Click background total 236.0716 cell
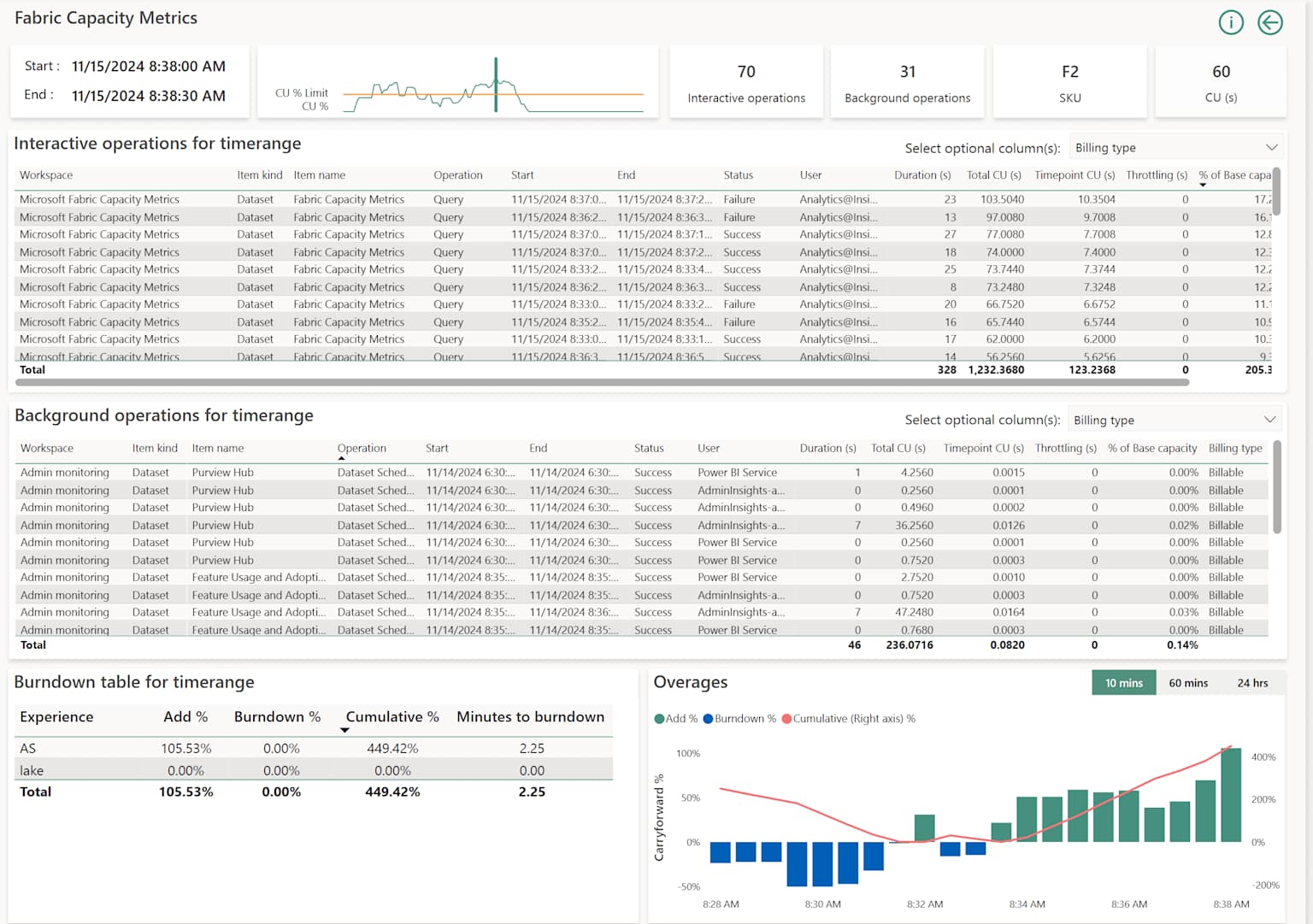1313x924 pixels. [910, 645]
